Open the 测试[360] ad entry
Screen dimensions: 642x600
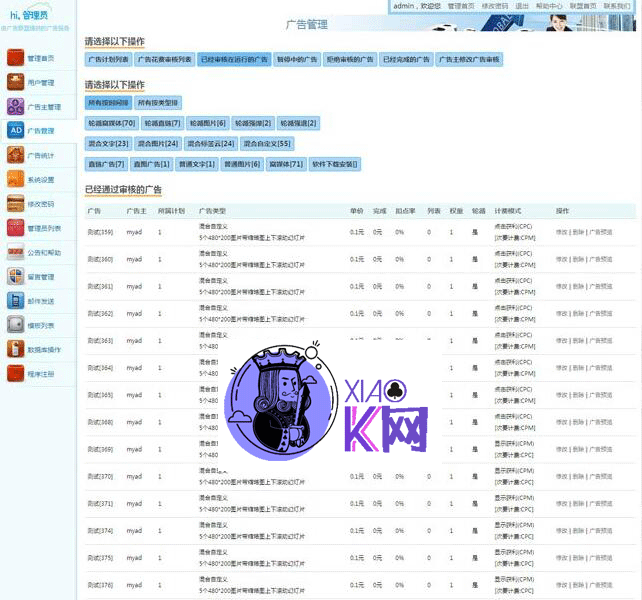pos(100,259)
